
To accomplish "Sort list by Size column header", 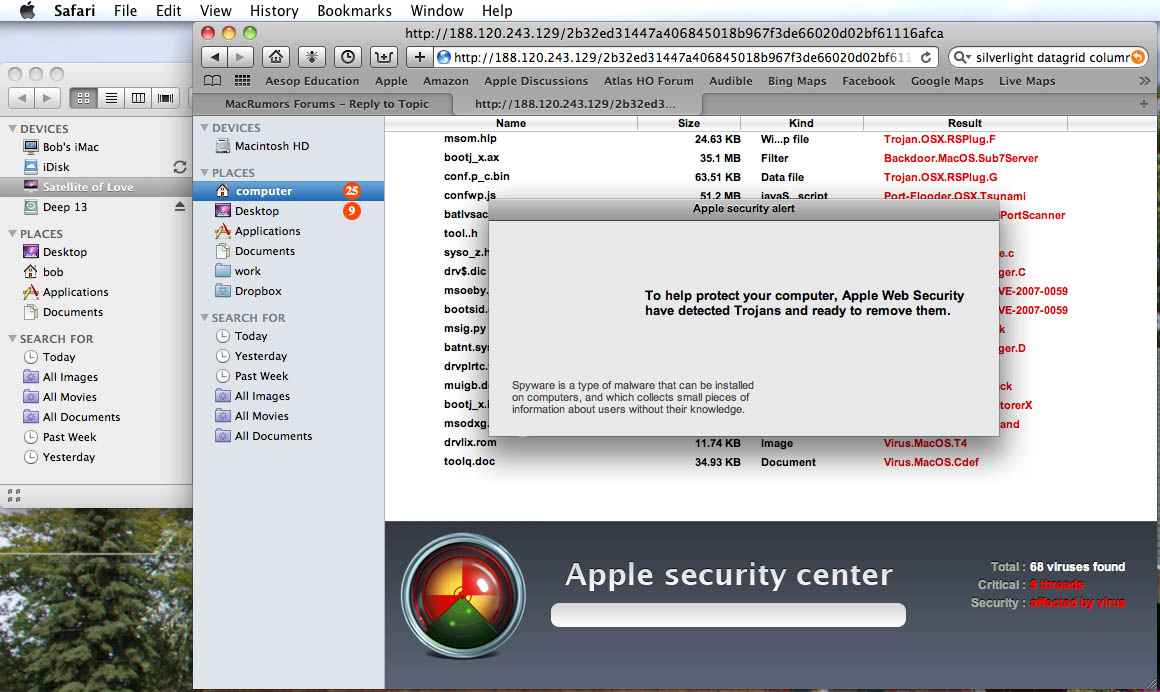I will tap(689, 123).
